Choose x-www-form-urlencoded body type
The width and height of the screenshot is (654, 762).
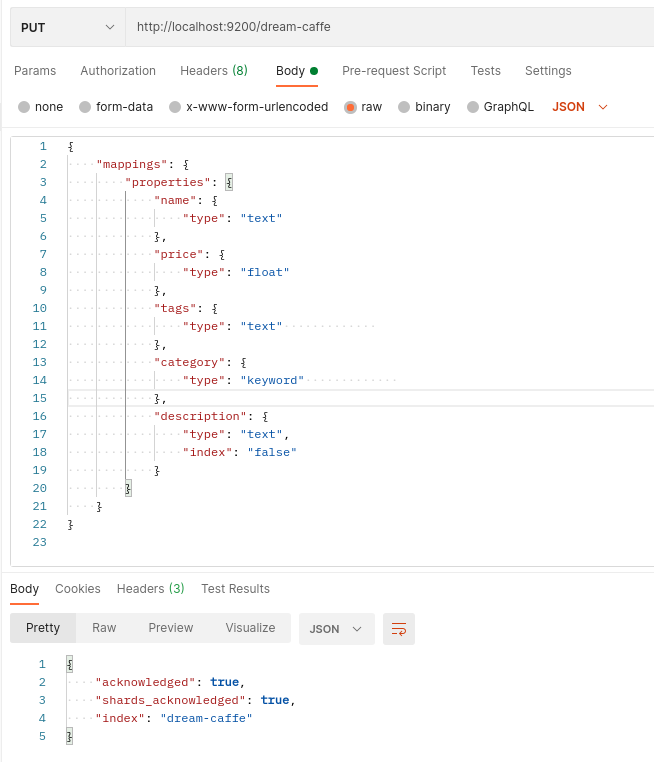(x=175, y=107)
